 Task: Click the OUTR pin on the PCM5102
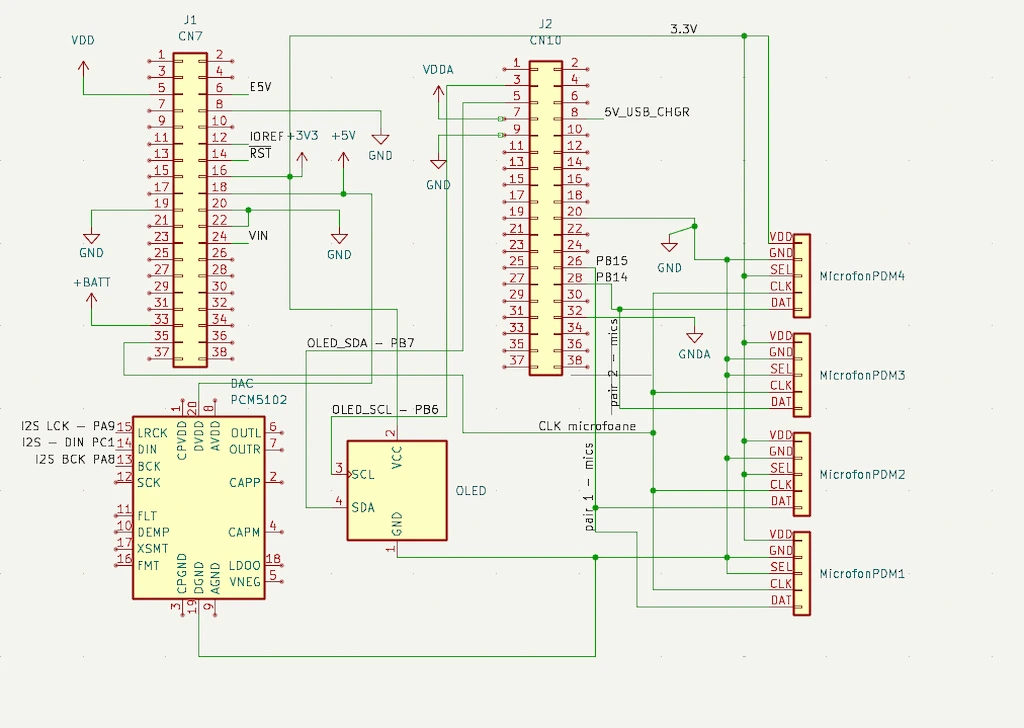point(246,449)
